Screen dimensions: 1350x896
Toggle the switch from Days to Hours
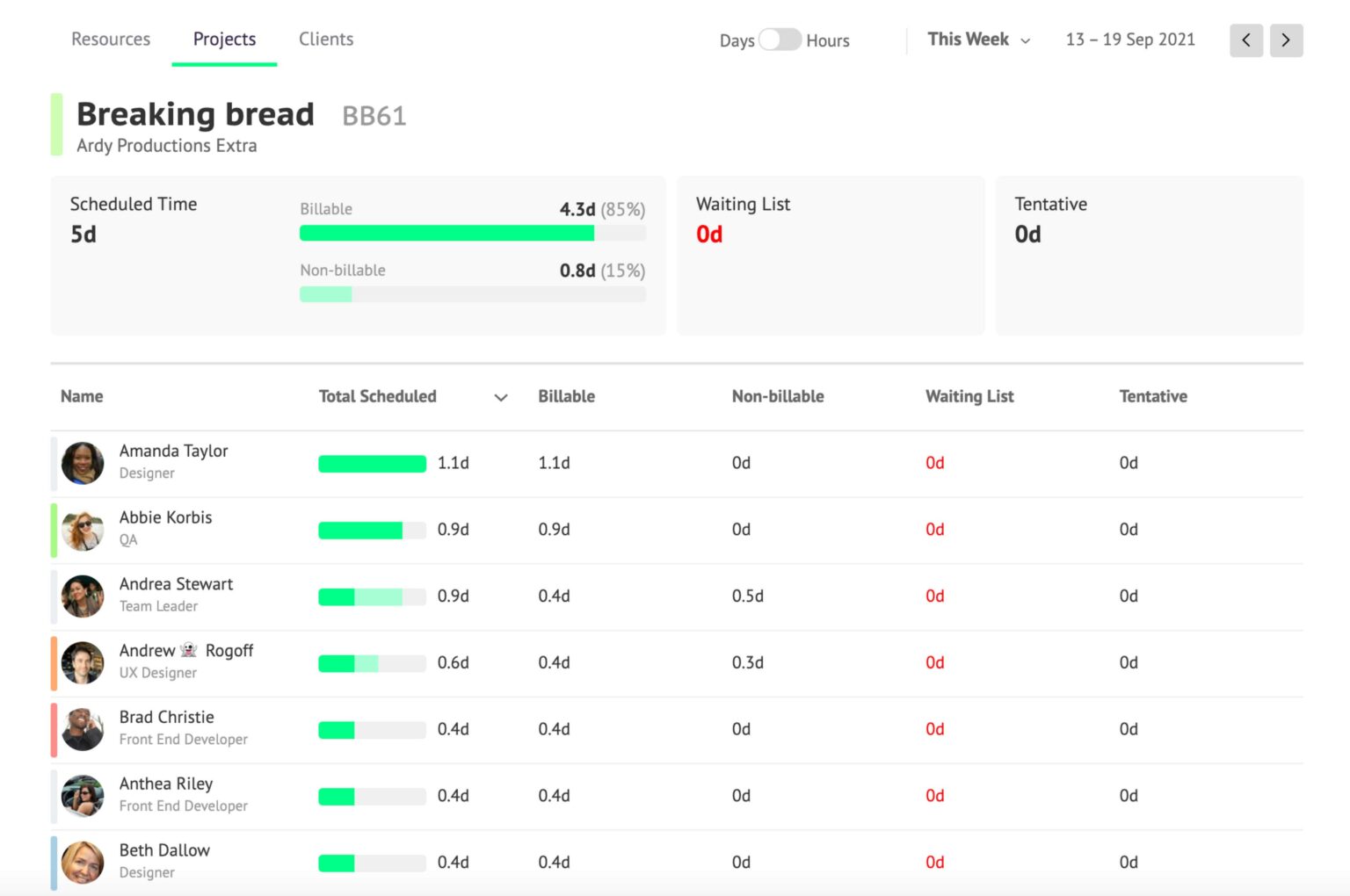[779, 40]
